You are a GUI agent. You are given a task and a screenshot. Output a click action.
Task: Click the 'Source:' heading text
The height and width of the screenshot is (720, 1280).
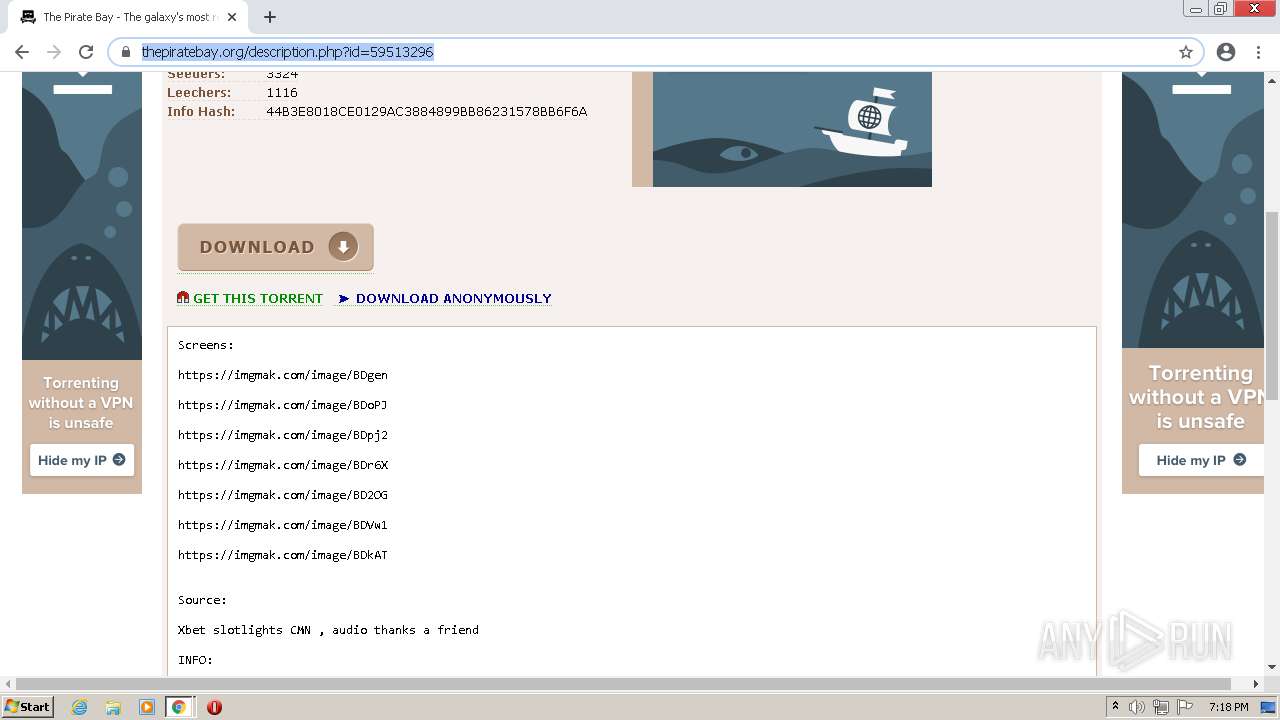[202, 600]
